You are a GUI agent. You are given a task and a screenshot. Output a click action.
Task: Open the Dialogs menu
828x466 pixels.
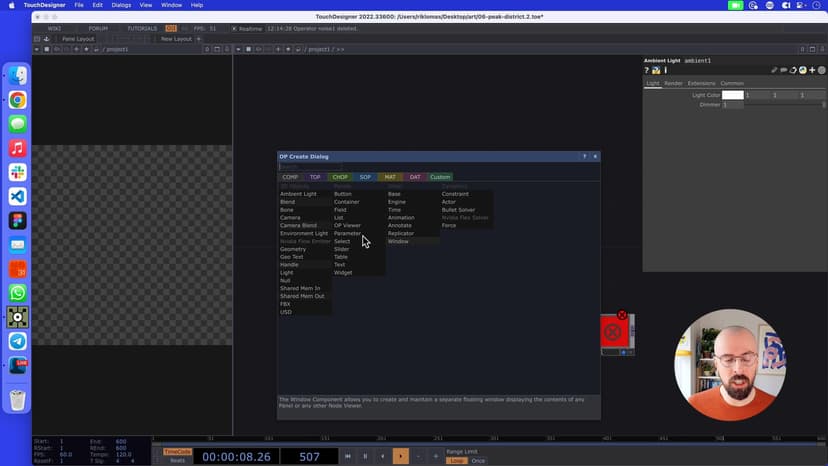click(x=121, y=5)
